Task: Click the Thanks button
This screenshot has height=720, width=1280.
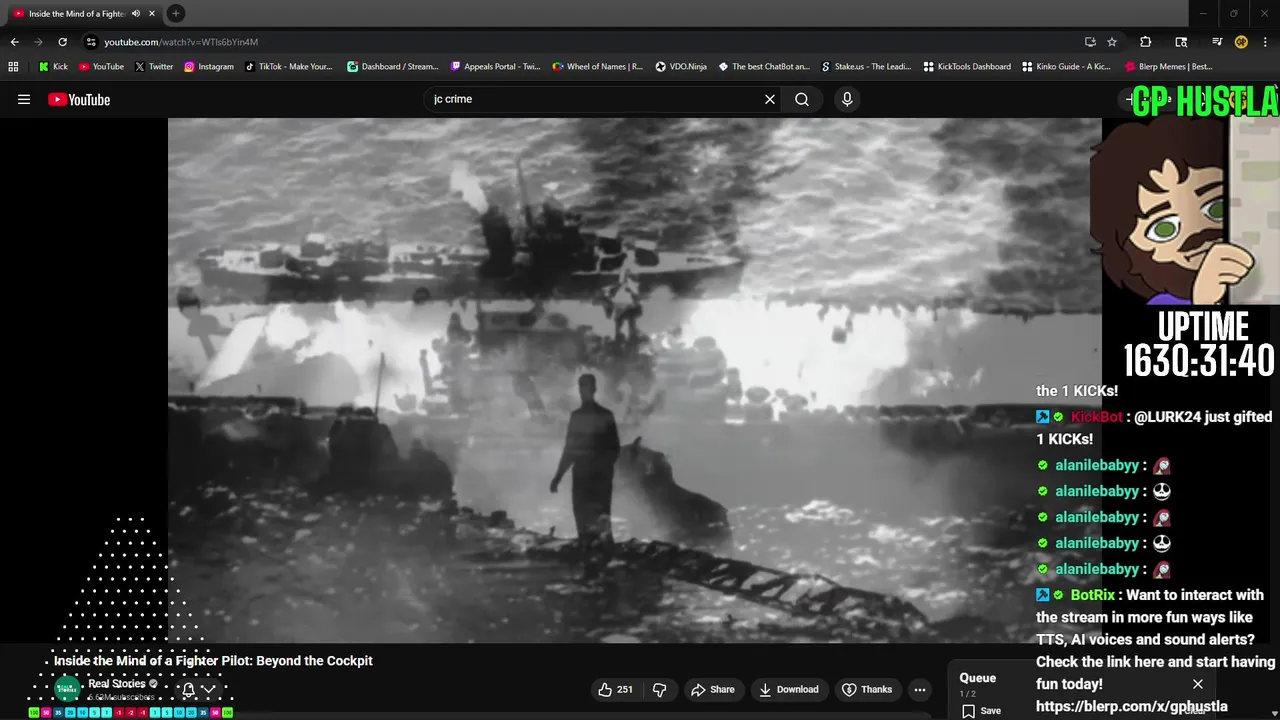Action: (867, 689)
